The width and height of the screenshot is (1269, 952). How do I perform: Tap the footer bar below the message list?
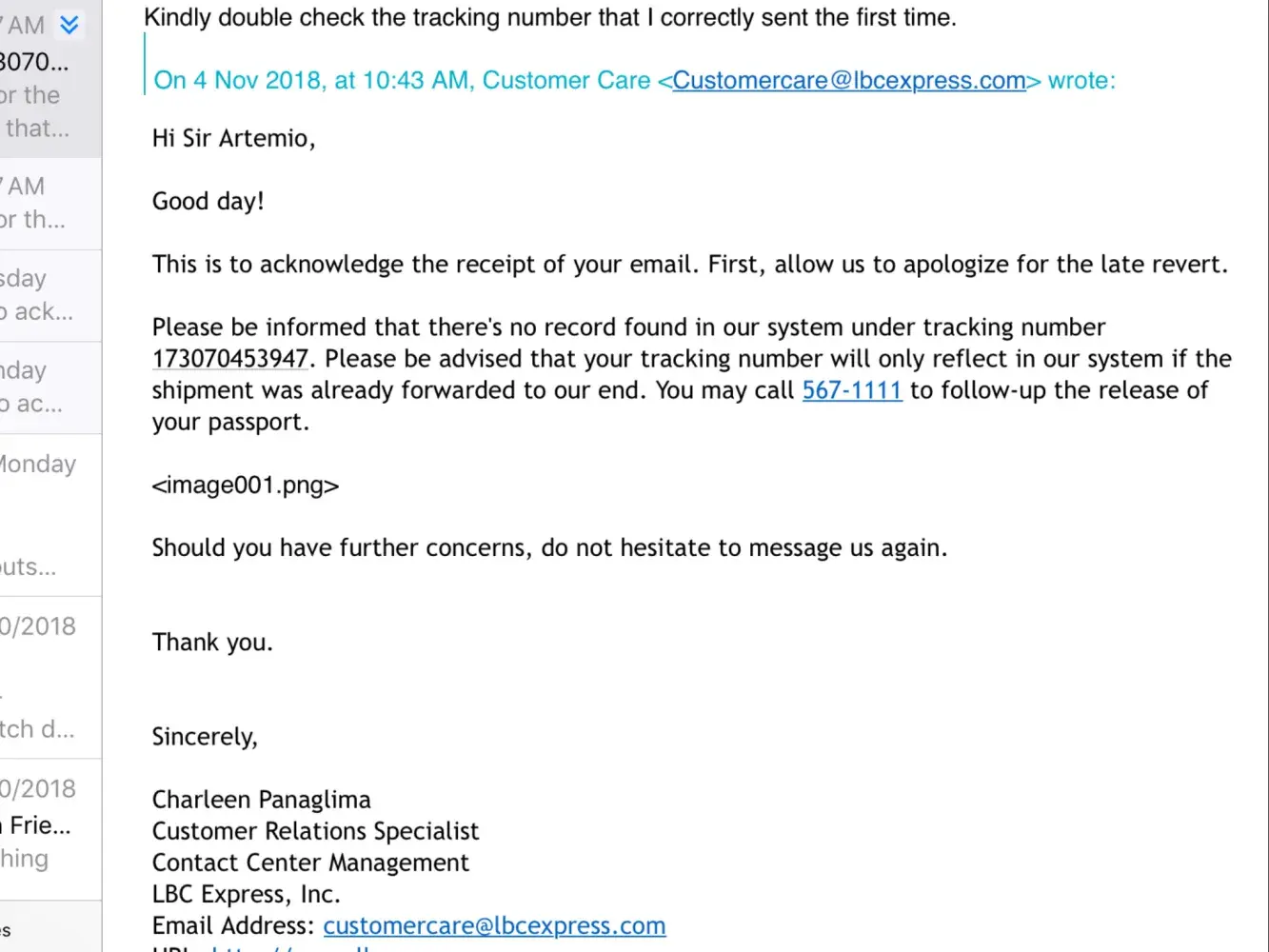[x=50, y=927]
